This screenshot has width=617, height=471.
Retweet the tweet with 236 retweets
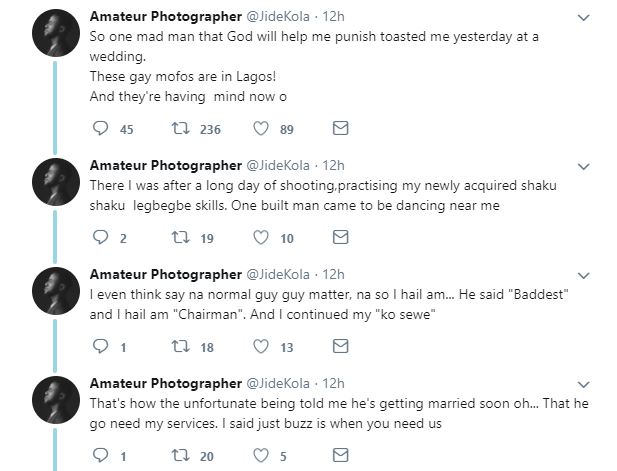pyautogui.click(x=182, y=128)
